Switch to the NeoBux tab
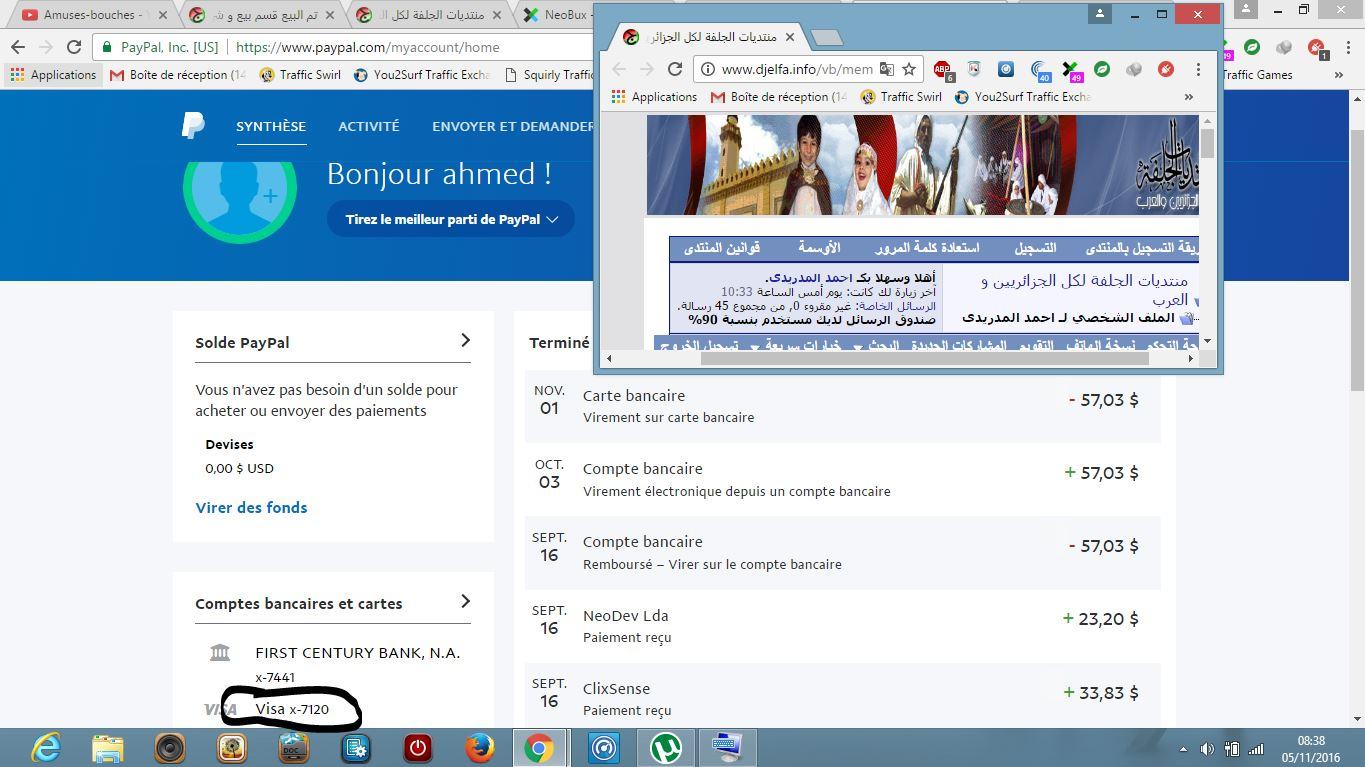The height and width of the screenshot is (767, 1365). click(565, 15)
